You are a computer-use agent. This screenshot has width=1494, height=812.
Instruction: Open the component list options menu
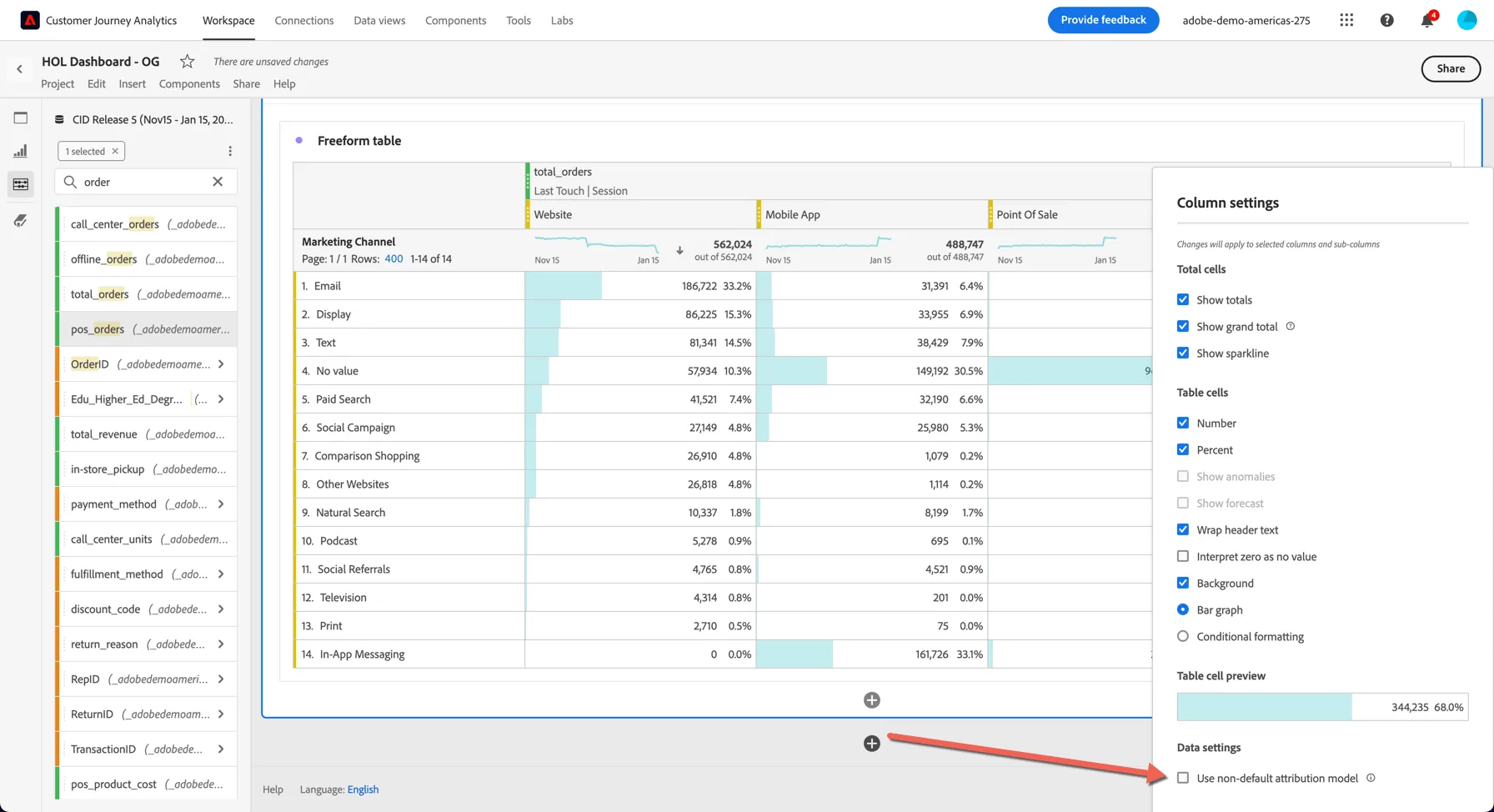tap(230, 151)
